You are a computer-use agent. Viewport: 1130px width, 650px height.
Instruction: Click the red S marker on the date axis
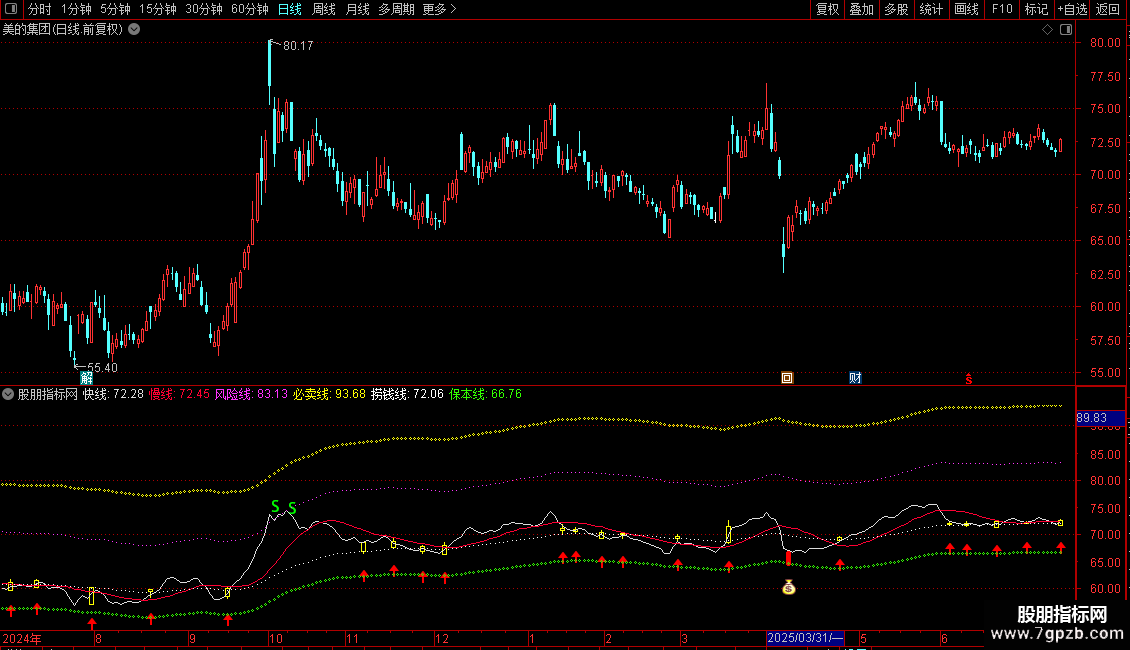tap(969, 379)
